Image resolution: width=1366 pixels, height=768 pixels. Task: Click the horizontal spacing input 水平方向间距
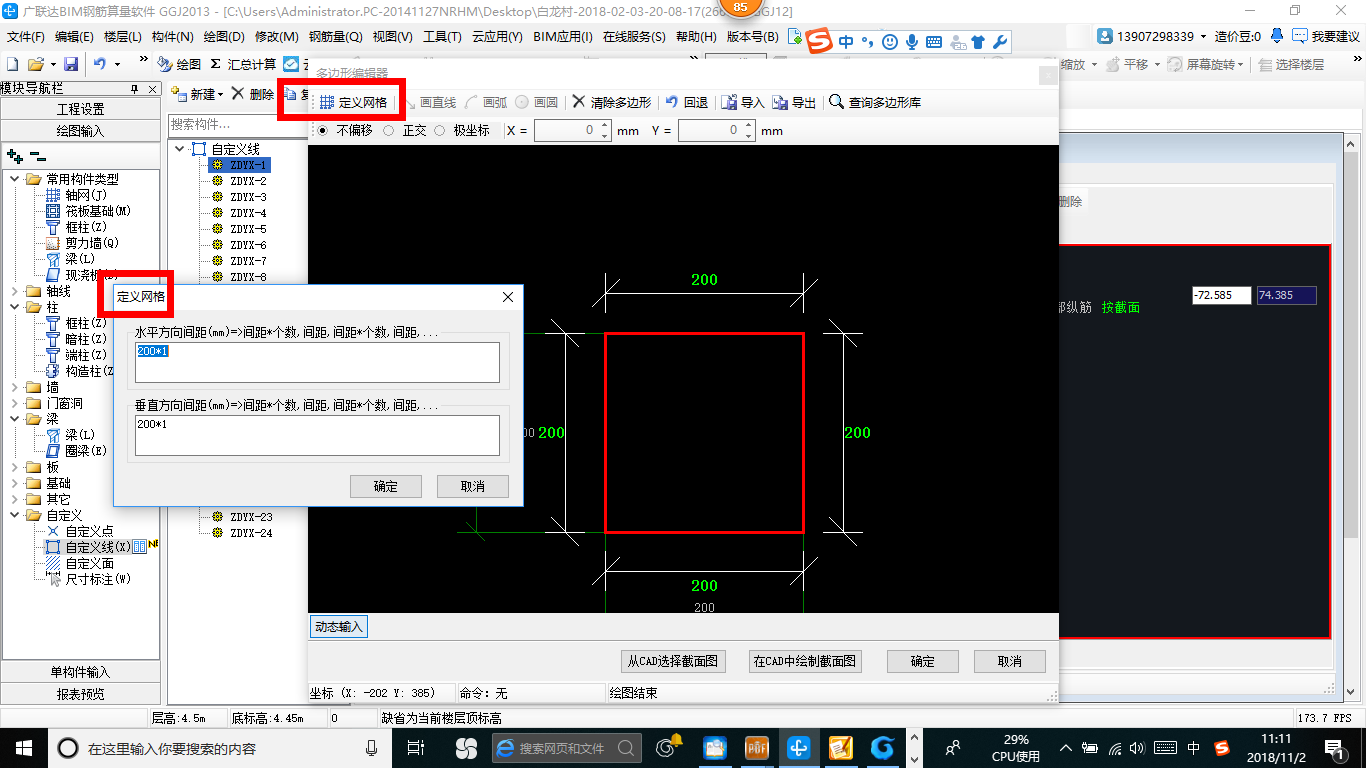(317, 362)
